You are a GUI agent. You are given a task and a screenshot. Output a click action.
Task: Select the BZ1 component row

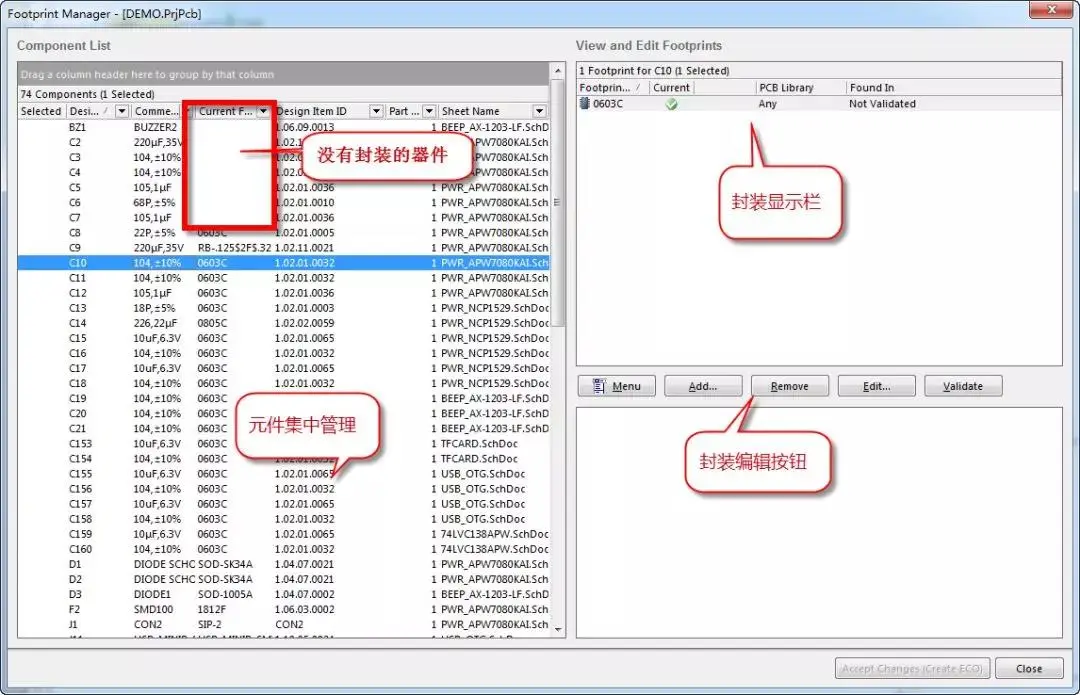[x=284, y=127]
